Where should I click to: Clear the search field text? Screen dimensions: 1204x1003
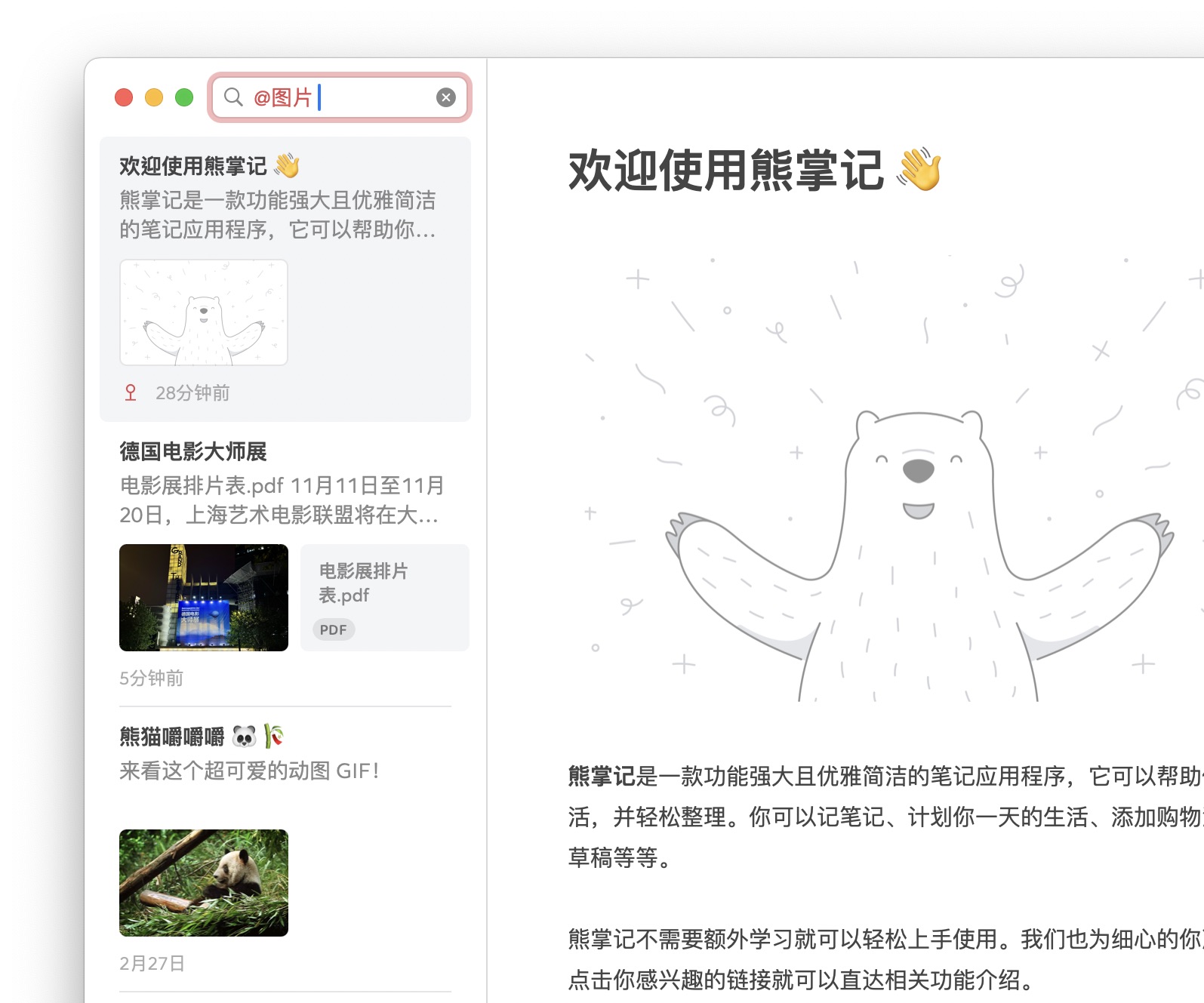tap(446, 97)
